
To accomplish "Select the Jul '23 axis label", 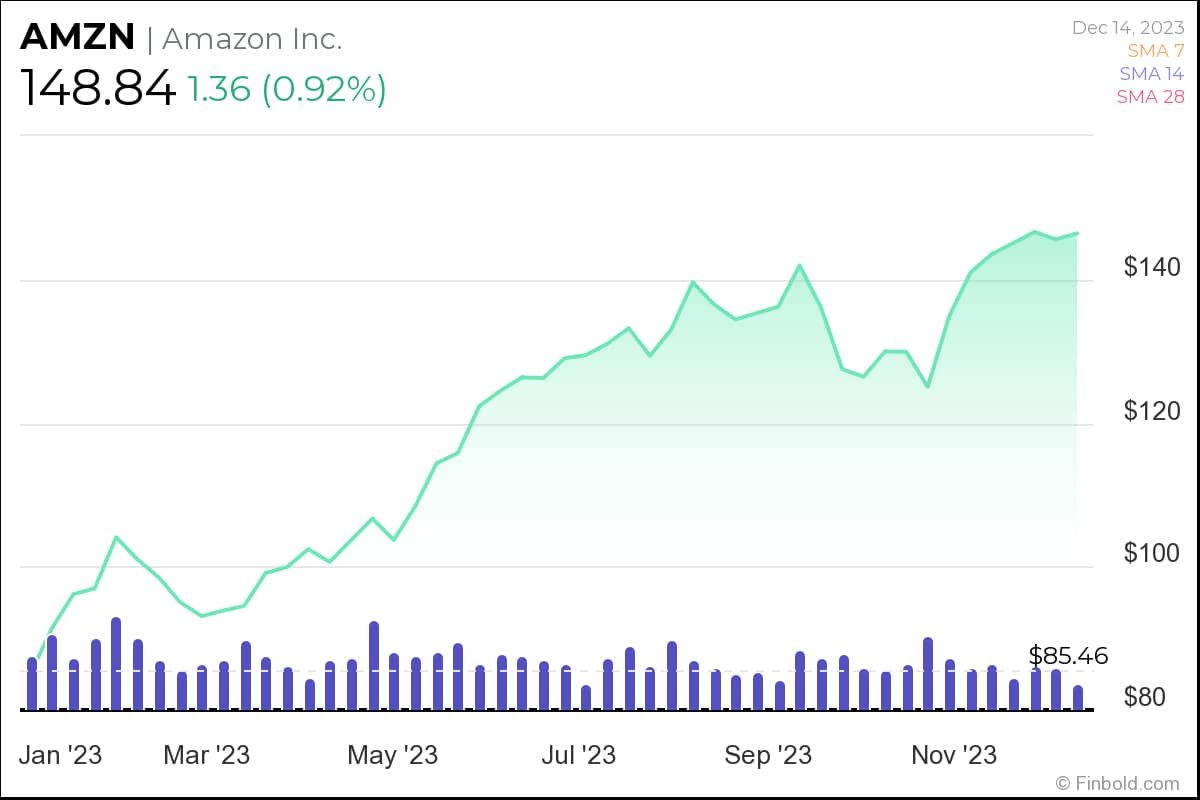I will (578, 755).
